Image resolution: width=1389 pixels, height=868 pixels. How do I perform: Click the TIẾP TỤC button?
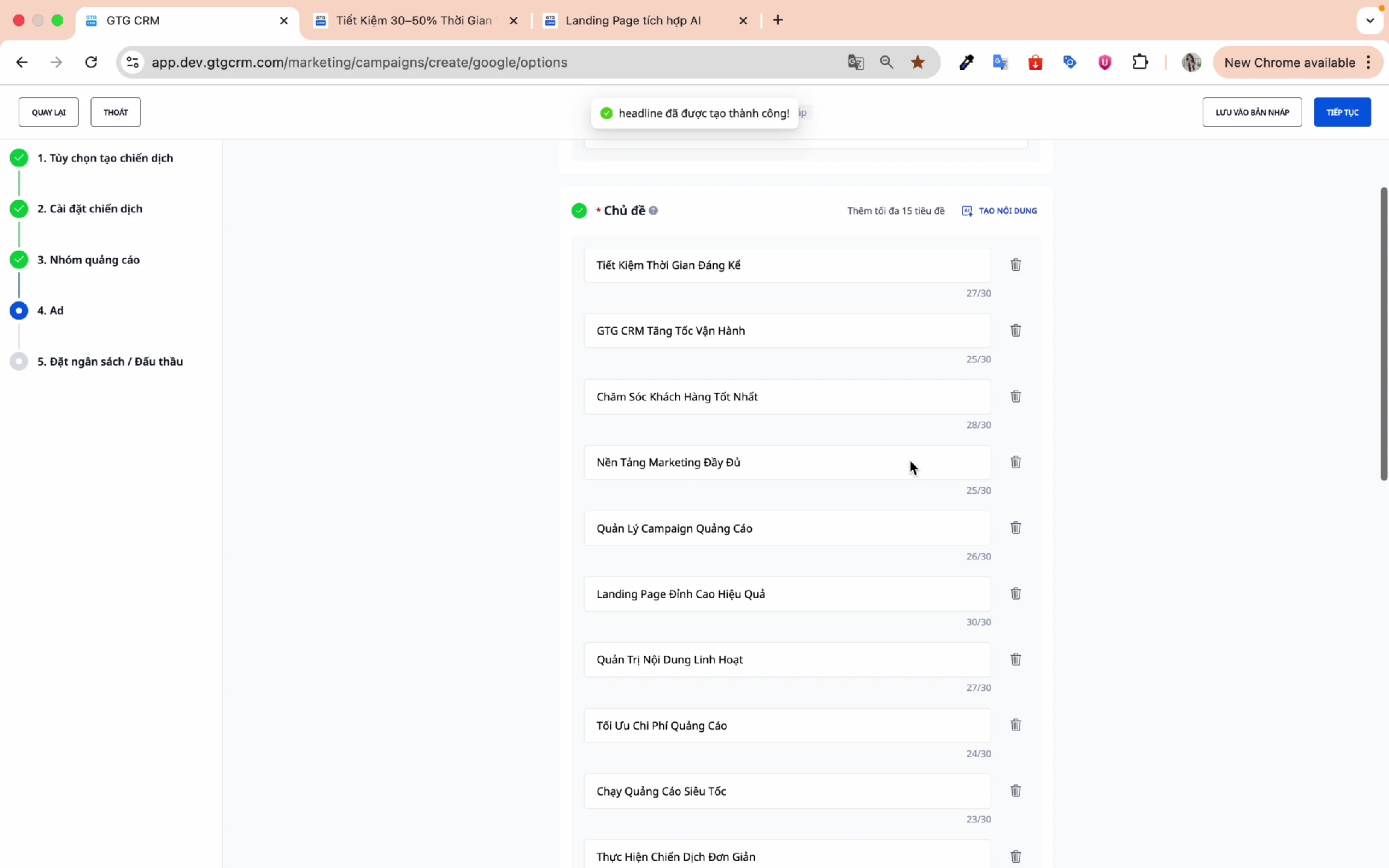pyautogui.click(x=1342, y=113)
